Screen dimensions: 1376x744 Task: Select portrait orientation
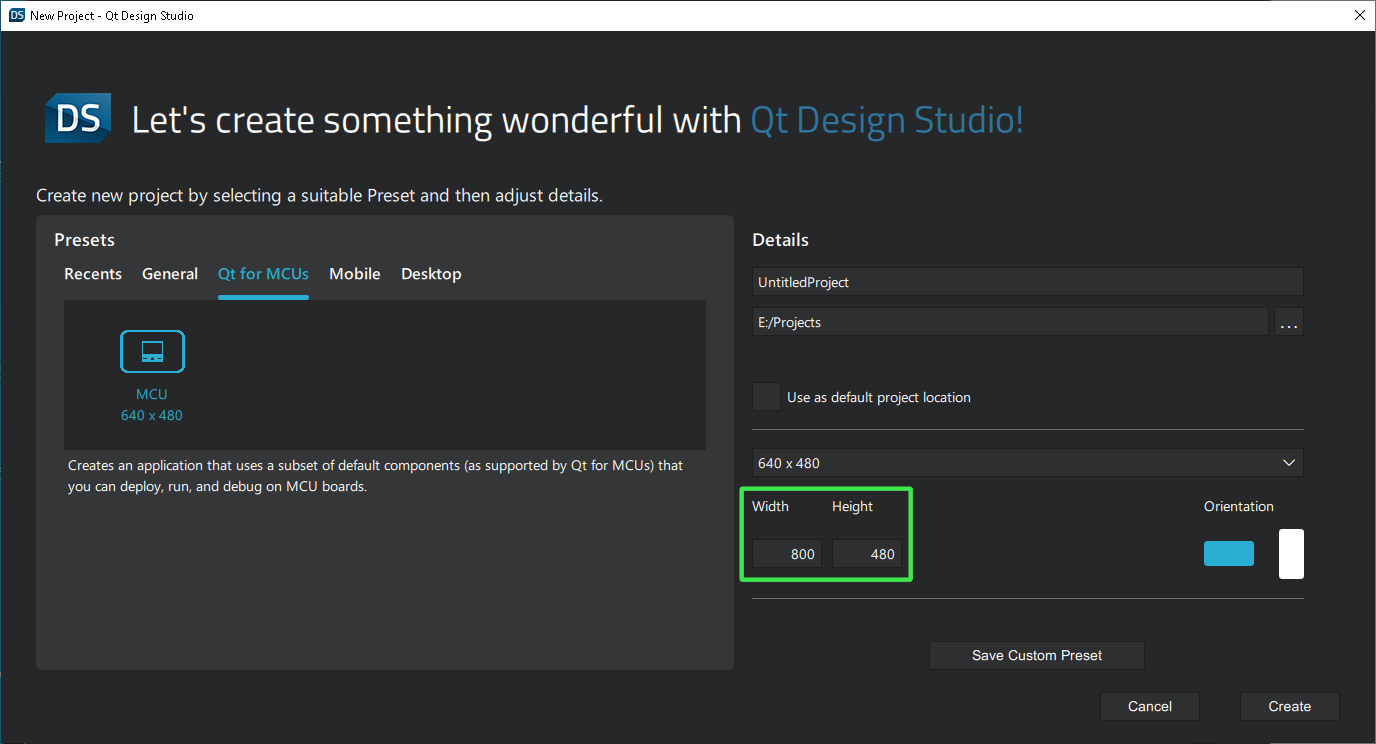(1291, 553)
